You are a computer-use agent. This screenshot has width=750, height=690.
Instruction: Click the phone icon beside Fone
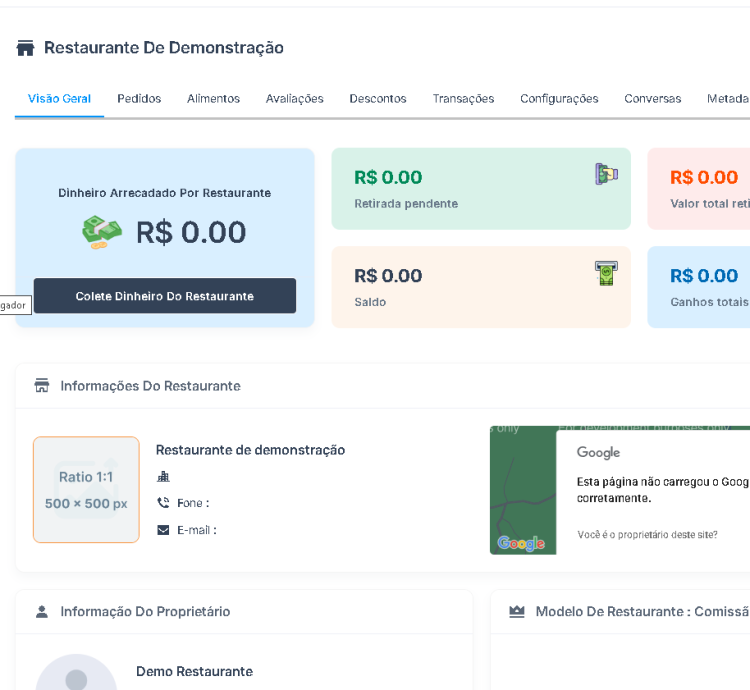163,503
